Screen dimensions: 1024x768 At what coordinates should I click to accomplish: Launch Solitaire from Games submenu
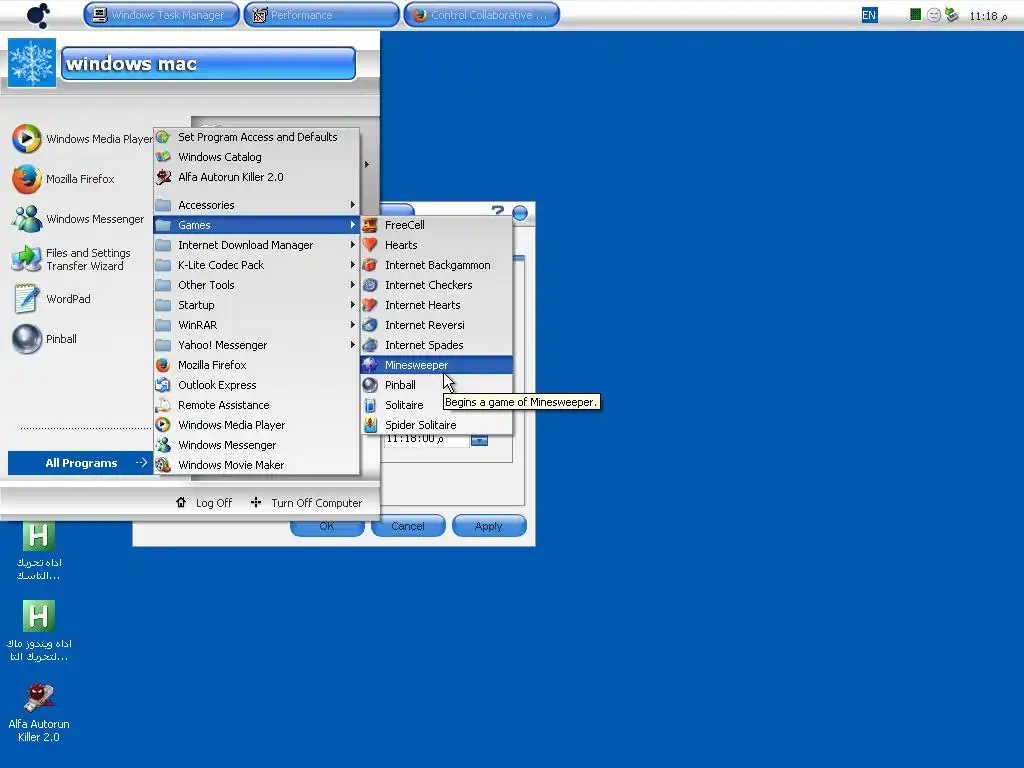click(x=436, y=405)
